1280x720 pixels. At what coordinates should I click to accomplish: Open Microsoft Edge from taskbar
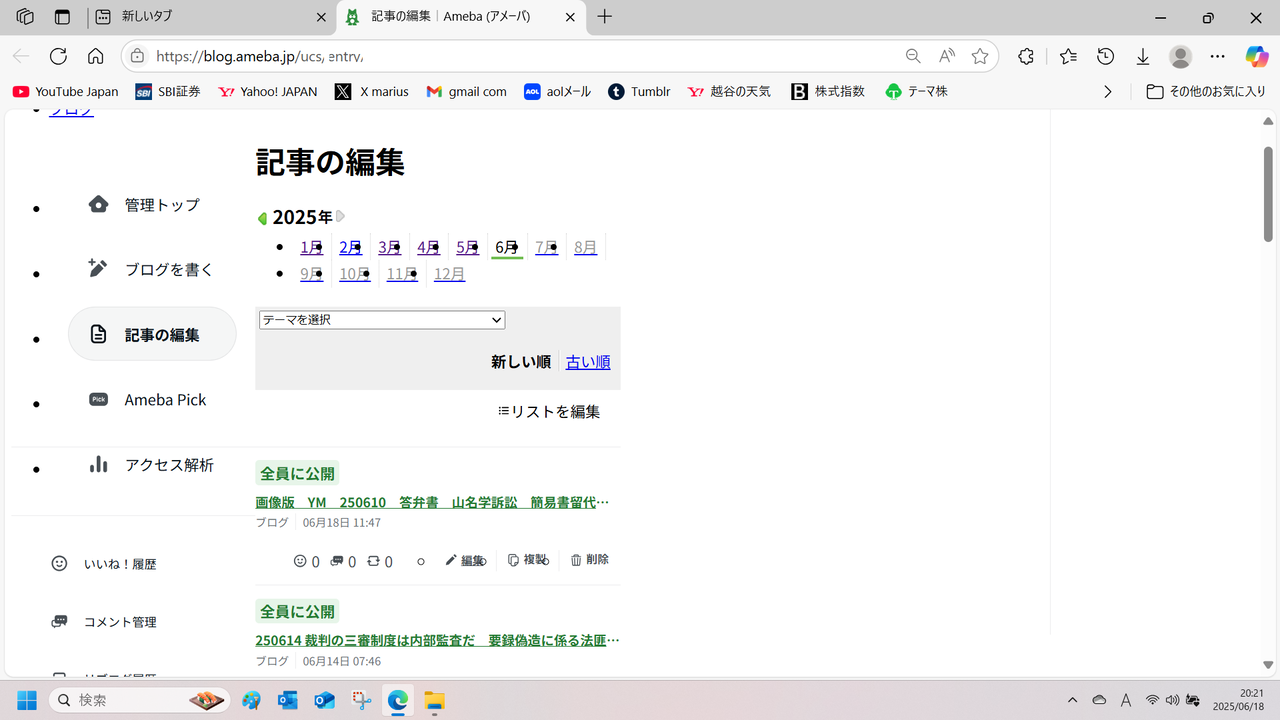tap(398, 700)
